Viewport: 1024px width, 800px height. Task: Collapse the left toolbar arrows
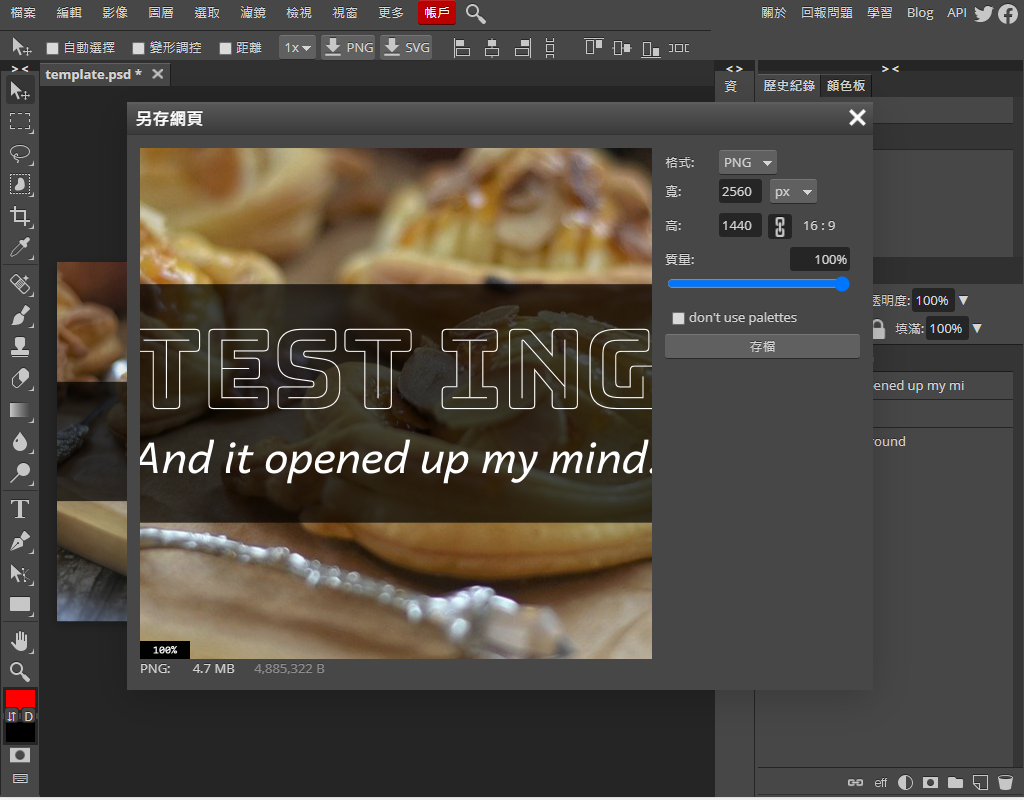[20, 69]
